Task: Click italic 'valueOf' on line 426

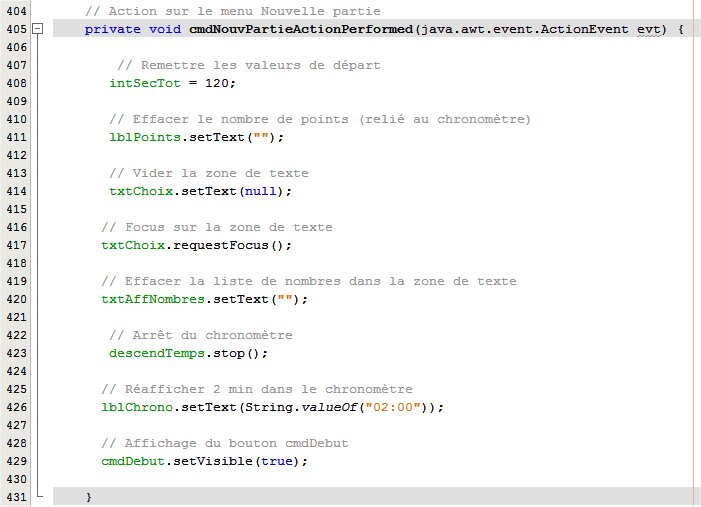Action: click(329, 407)
